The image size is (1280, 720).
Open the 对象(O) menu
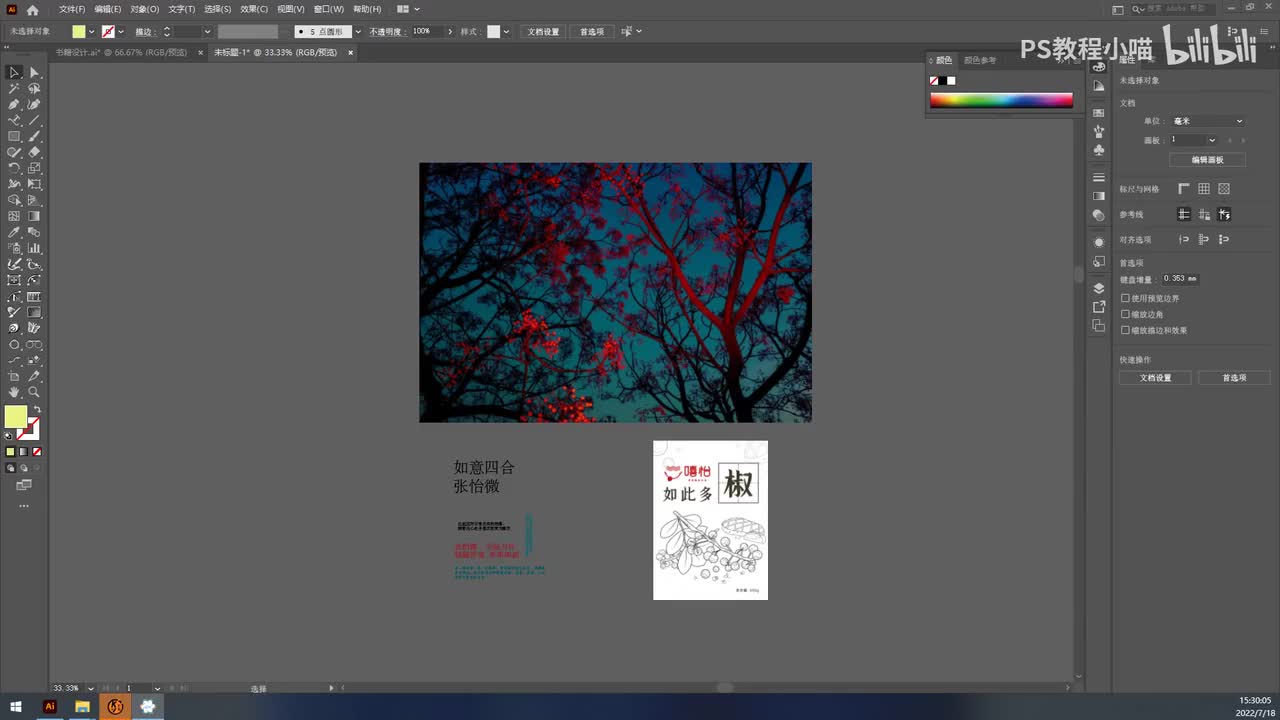[145, 9]
